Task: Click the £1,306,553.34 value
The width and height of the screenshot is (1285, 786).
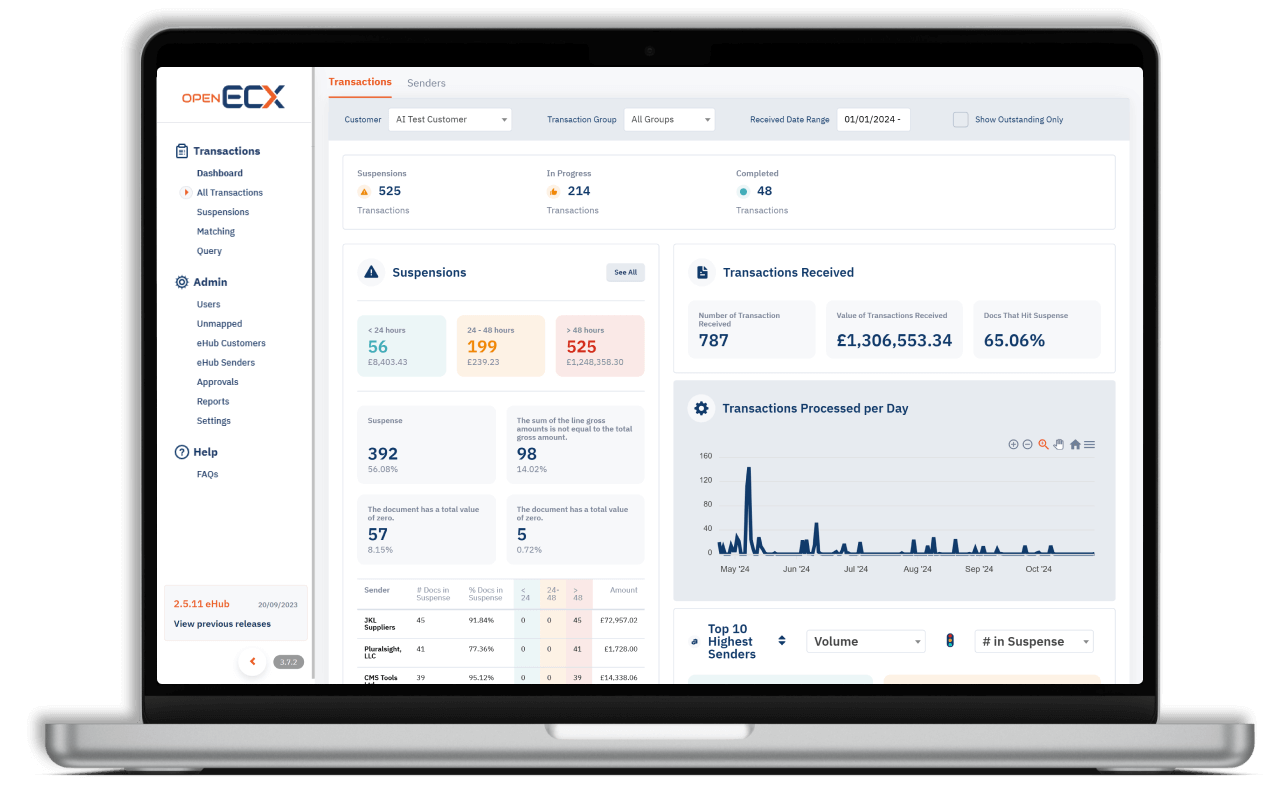Action: (x=894, y=341)
